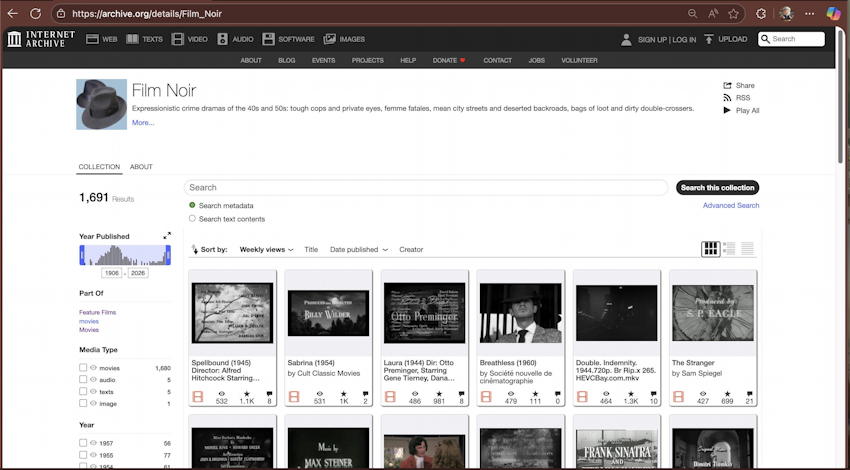The width and height of the screenshot is (850, 470).
Task: Check the 1955 year filter
Action: click(83, 455)
